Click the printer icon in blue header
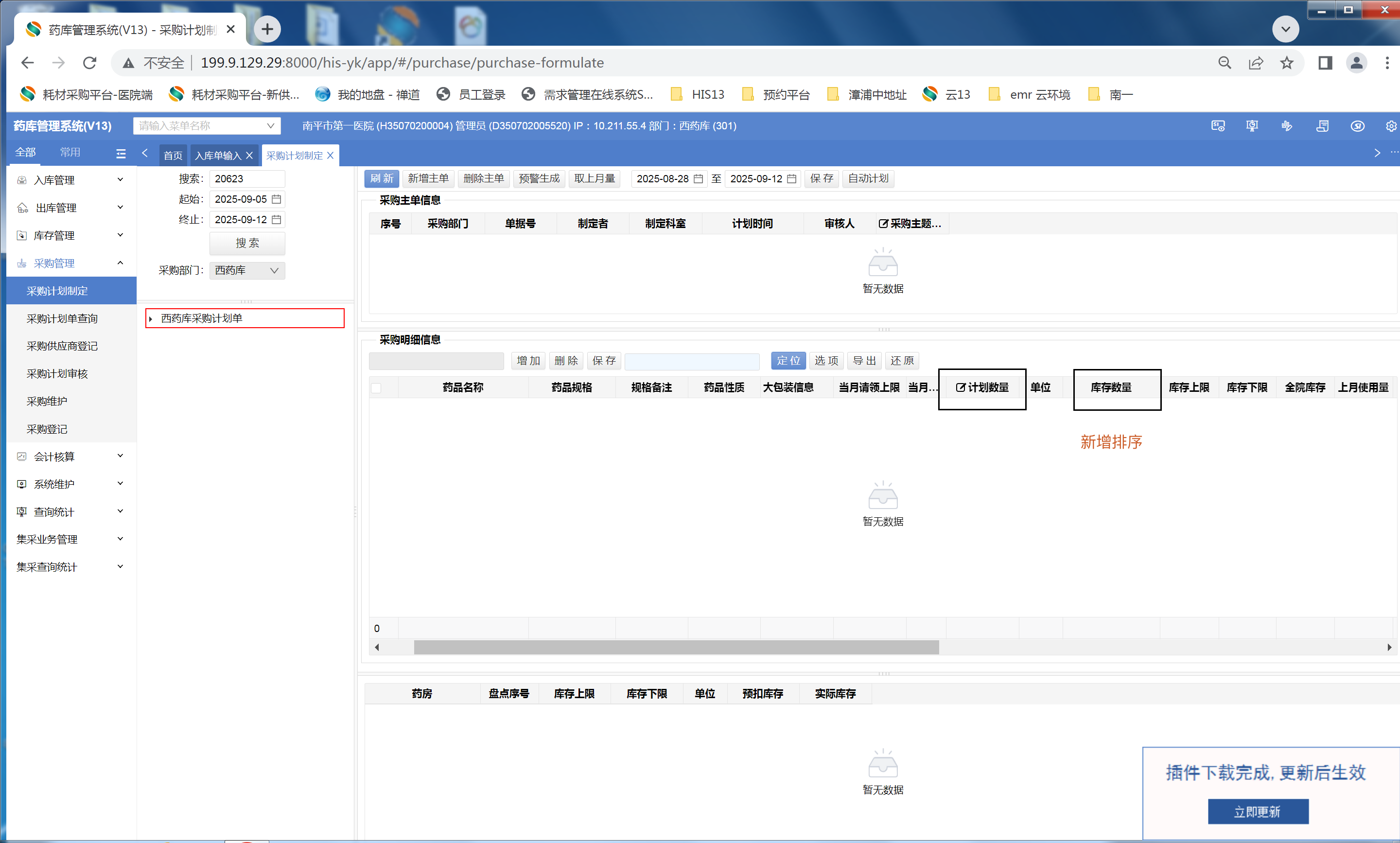The image size is (1400, 843). 1322,126
